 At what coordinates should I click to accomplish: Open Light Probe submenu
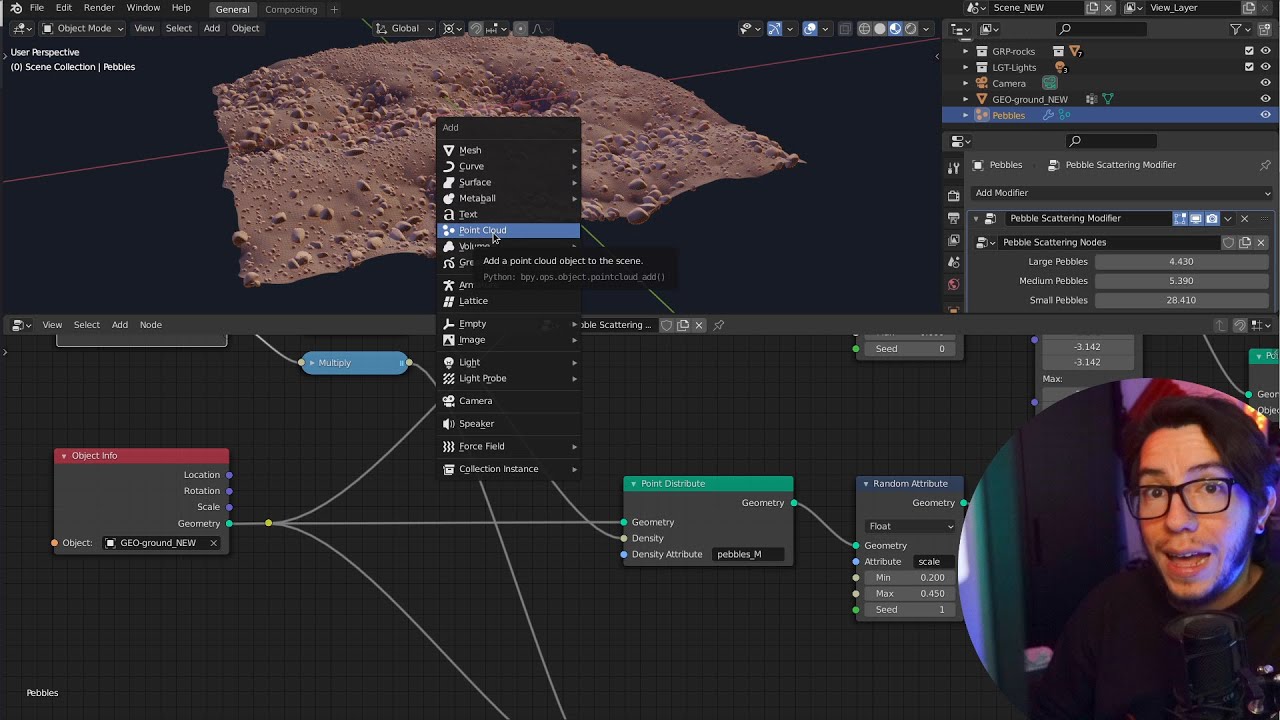point(509,378)
